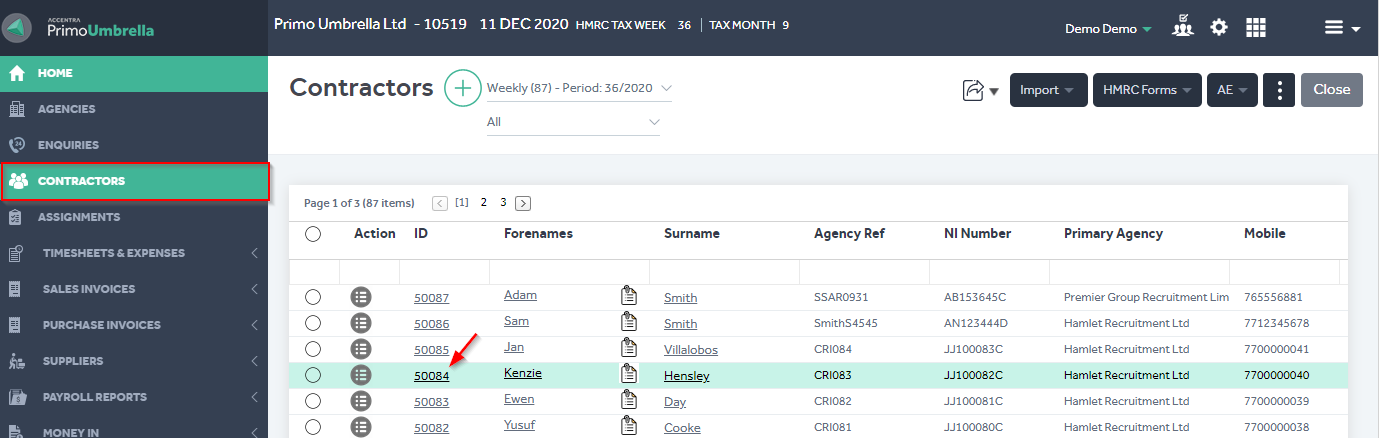Click the Home house icon

tap(17, 73)
